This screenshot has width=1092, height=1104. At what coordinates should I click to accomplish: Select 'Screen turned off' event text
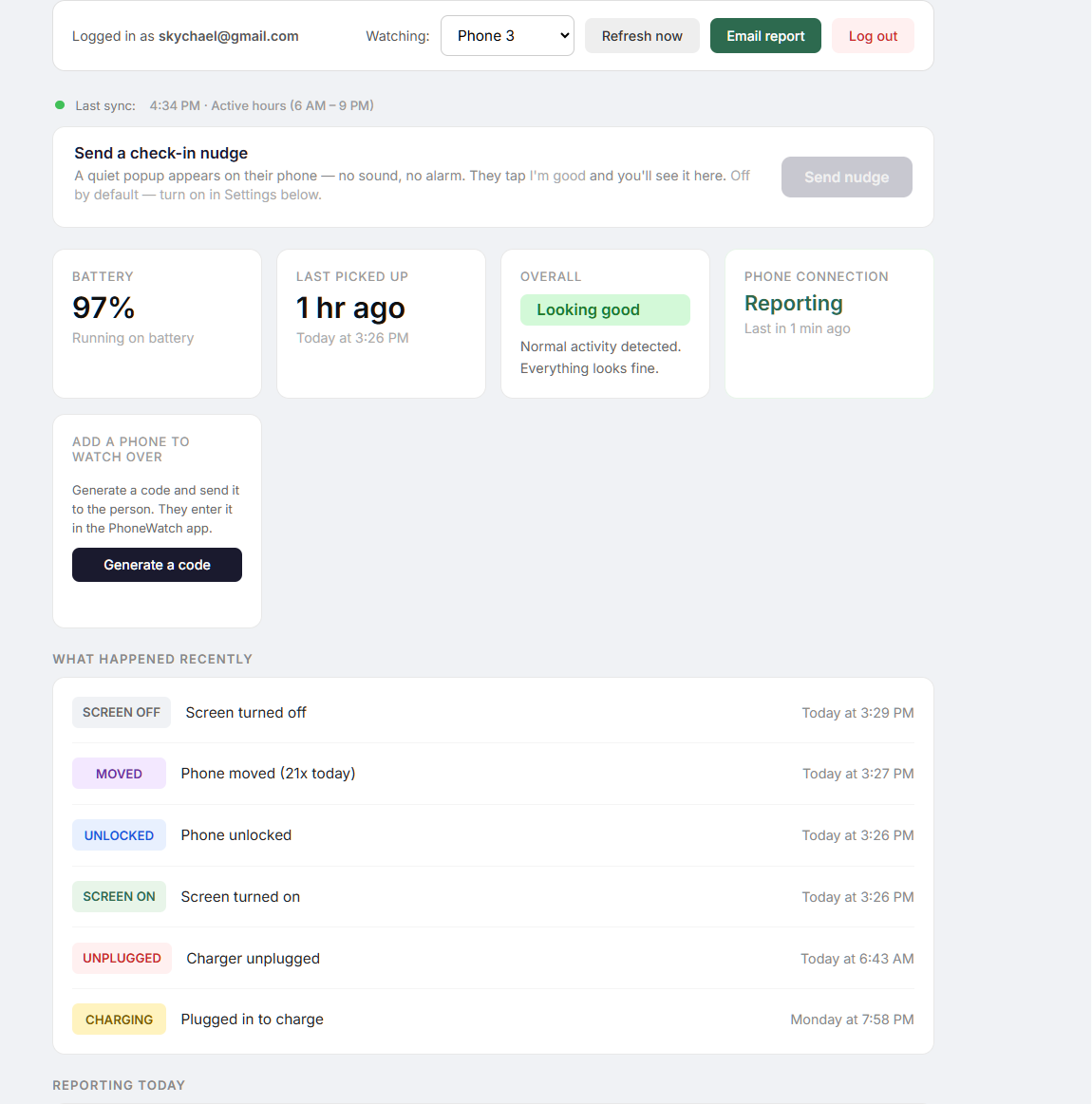point(246,713)
